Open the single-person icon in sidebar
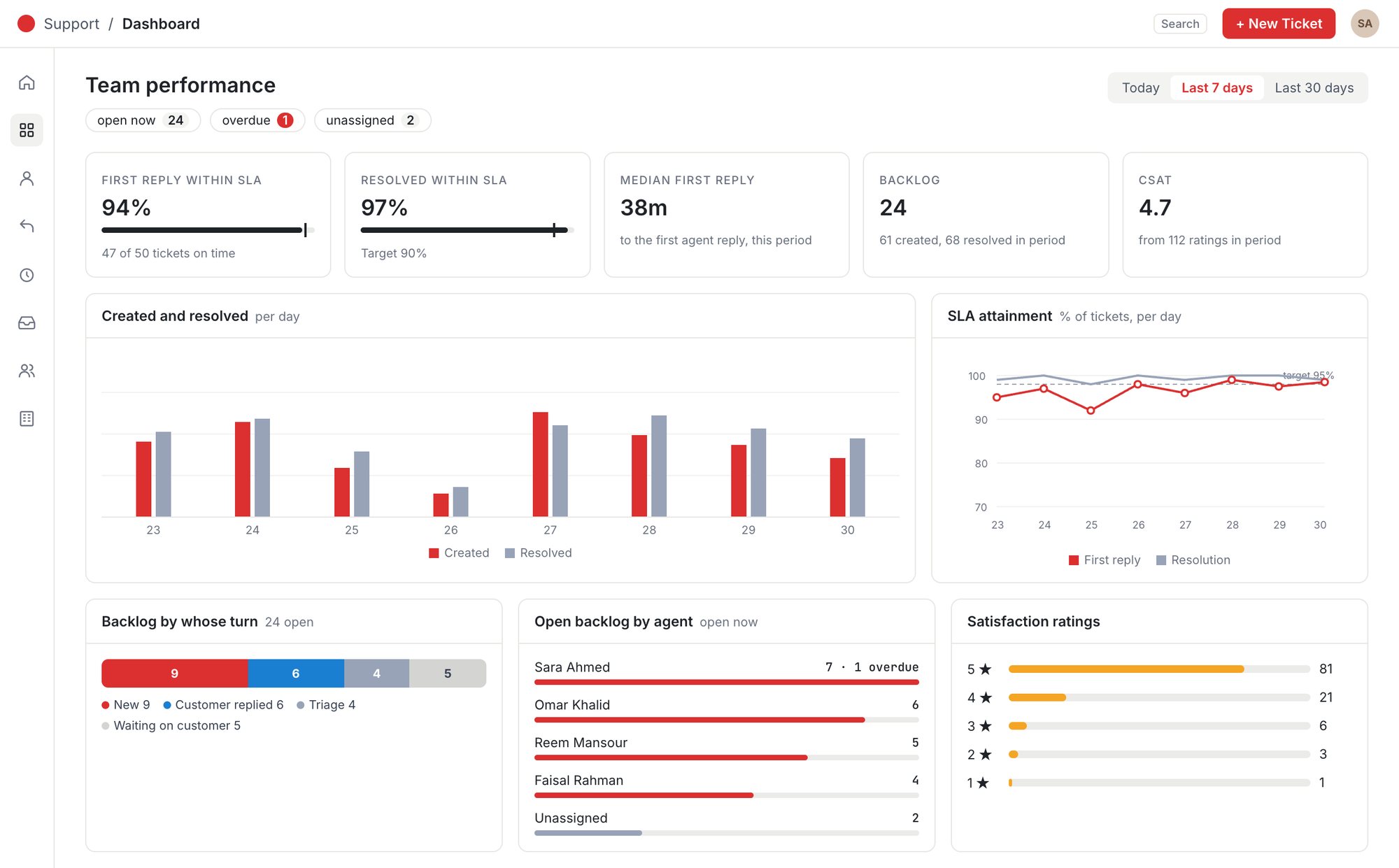This screenshot has height=868, width=1399. coord(27,178)
